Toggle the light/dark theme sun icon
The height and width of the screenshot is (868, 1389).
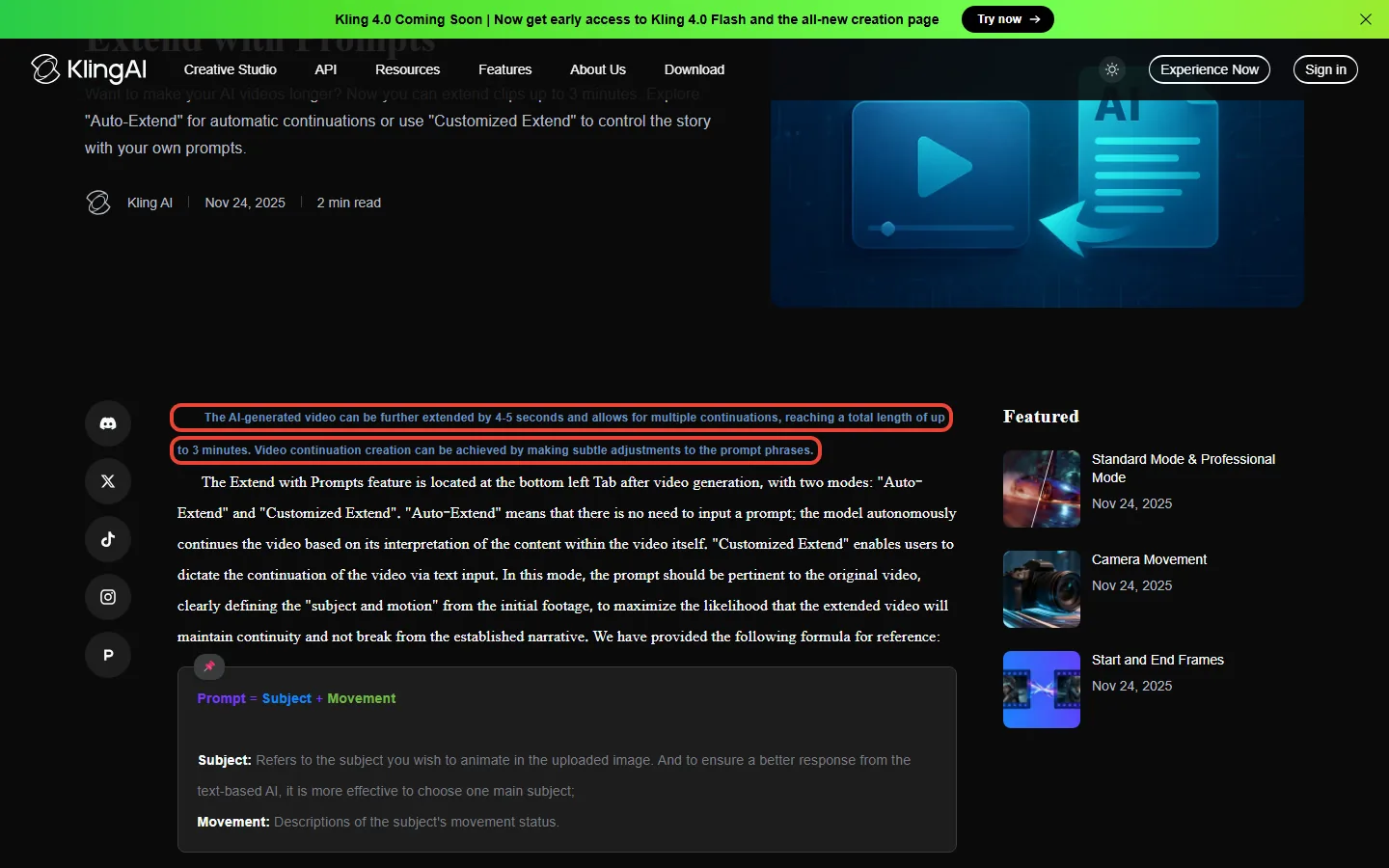coord(1112,69)
